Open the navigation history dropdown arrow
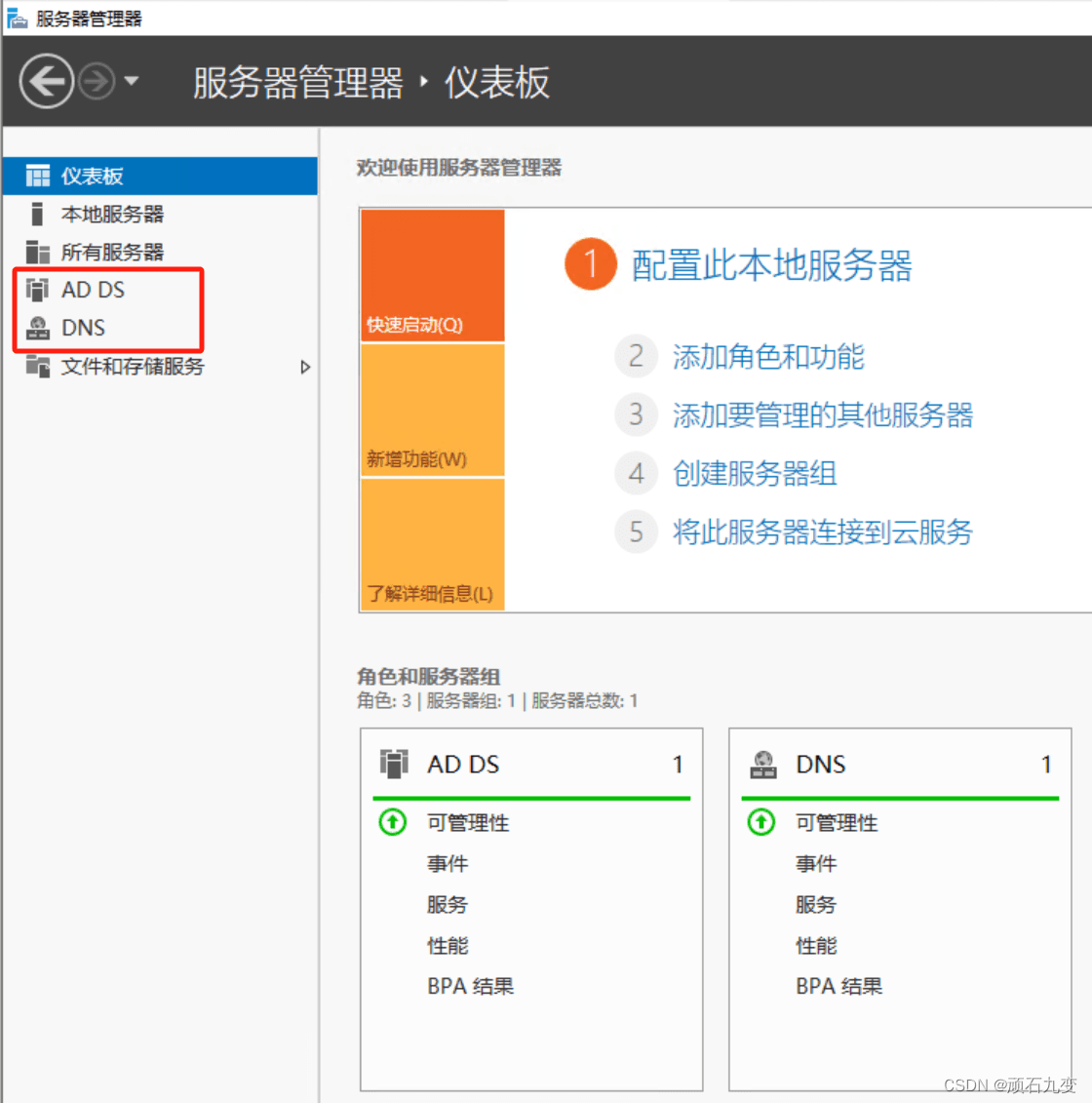 [x=132, y=81]
